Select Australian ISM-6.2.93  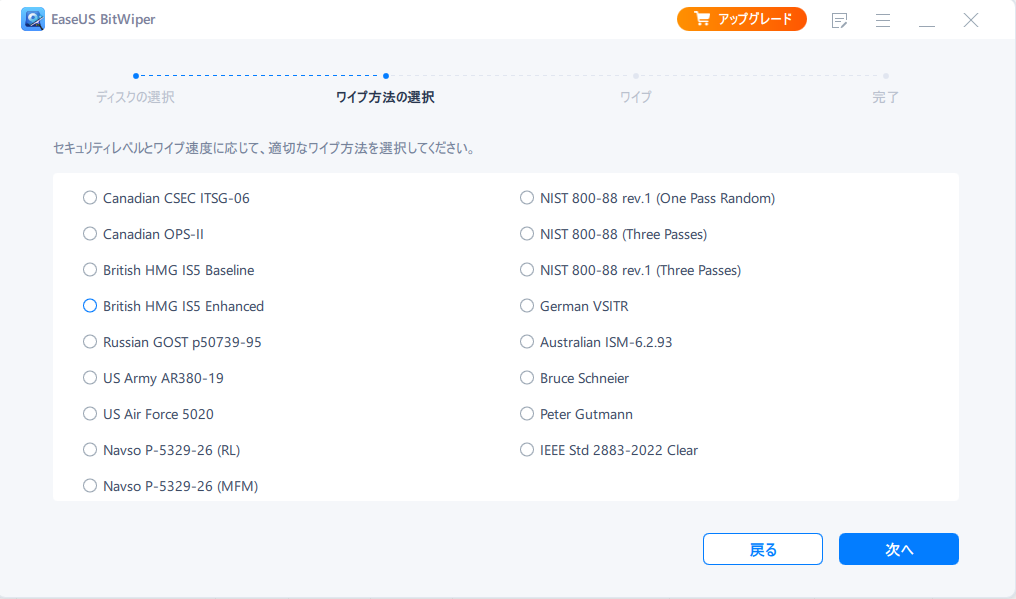(527, 341)
